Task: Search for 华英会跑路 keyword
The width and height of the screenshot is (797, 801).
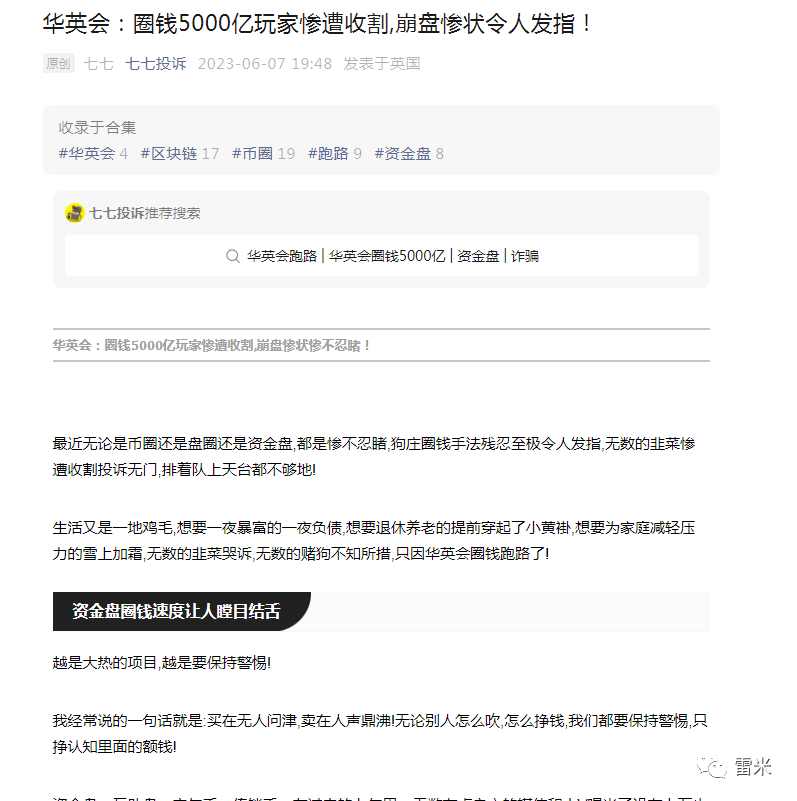Action: [x=282, y=256]
